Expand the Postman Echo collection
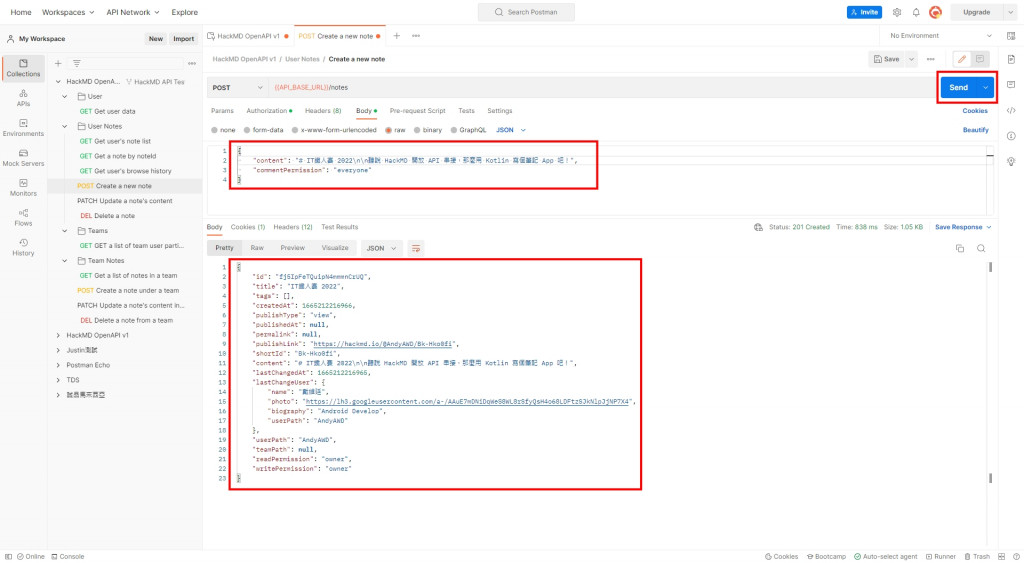1024x563 pixels. 57,365
